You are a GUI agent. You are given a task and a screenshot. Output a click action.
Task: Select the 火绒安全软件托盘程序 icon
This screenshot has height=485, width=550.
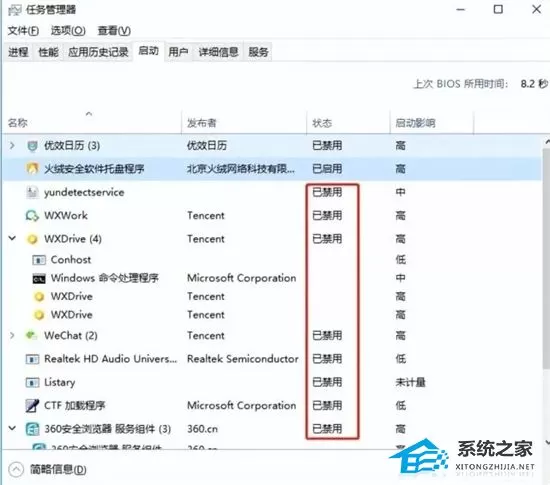32,169
